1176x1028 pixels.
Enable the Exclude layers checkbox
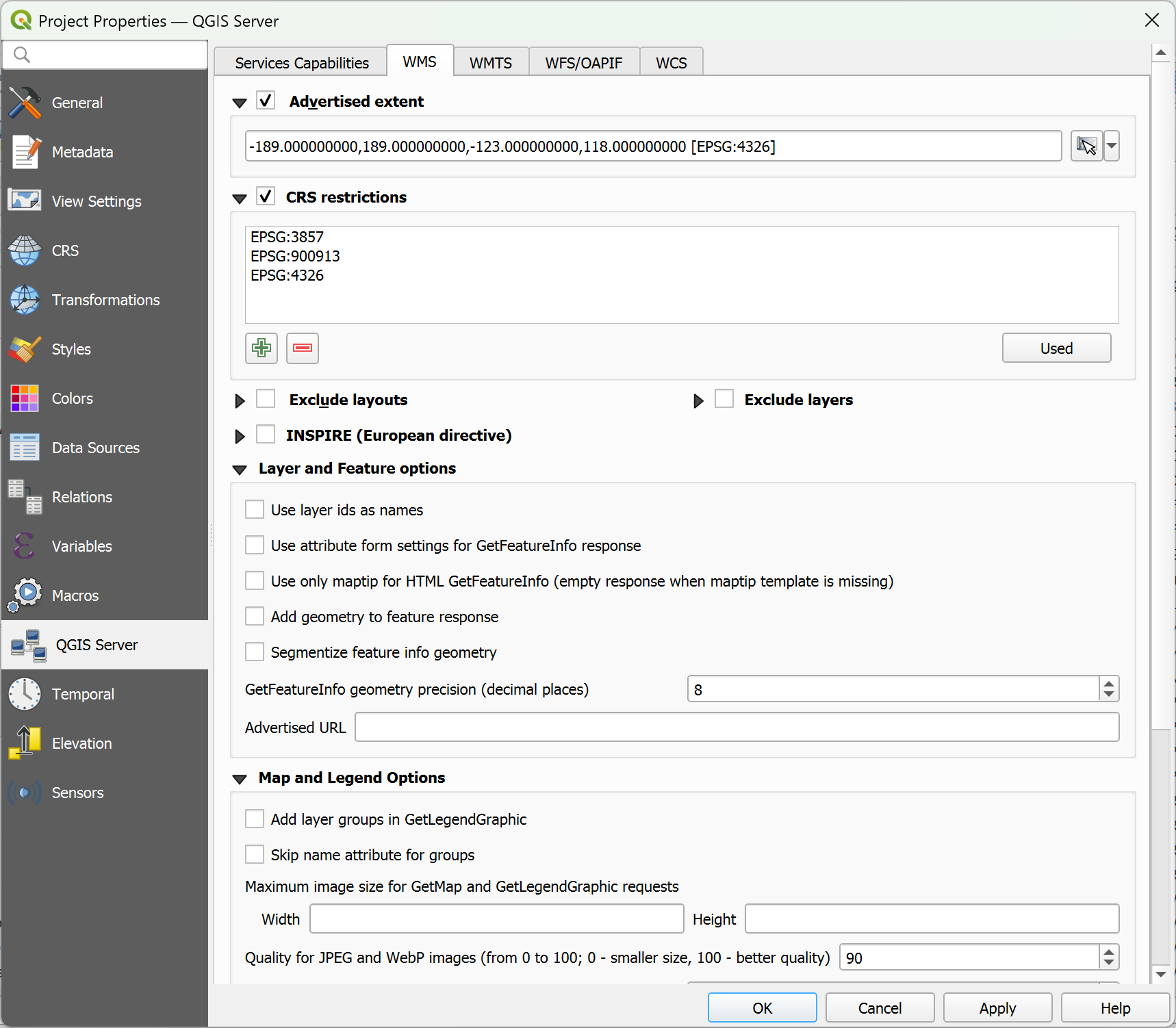click(x=724, y=398)
